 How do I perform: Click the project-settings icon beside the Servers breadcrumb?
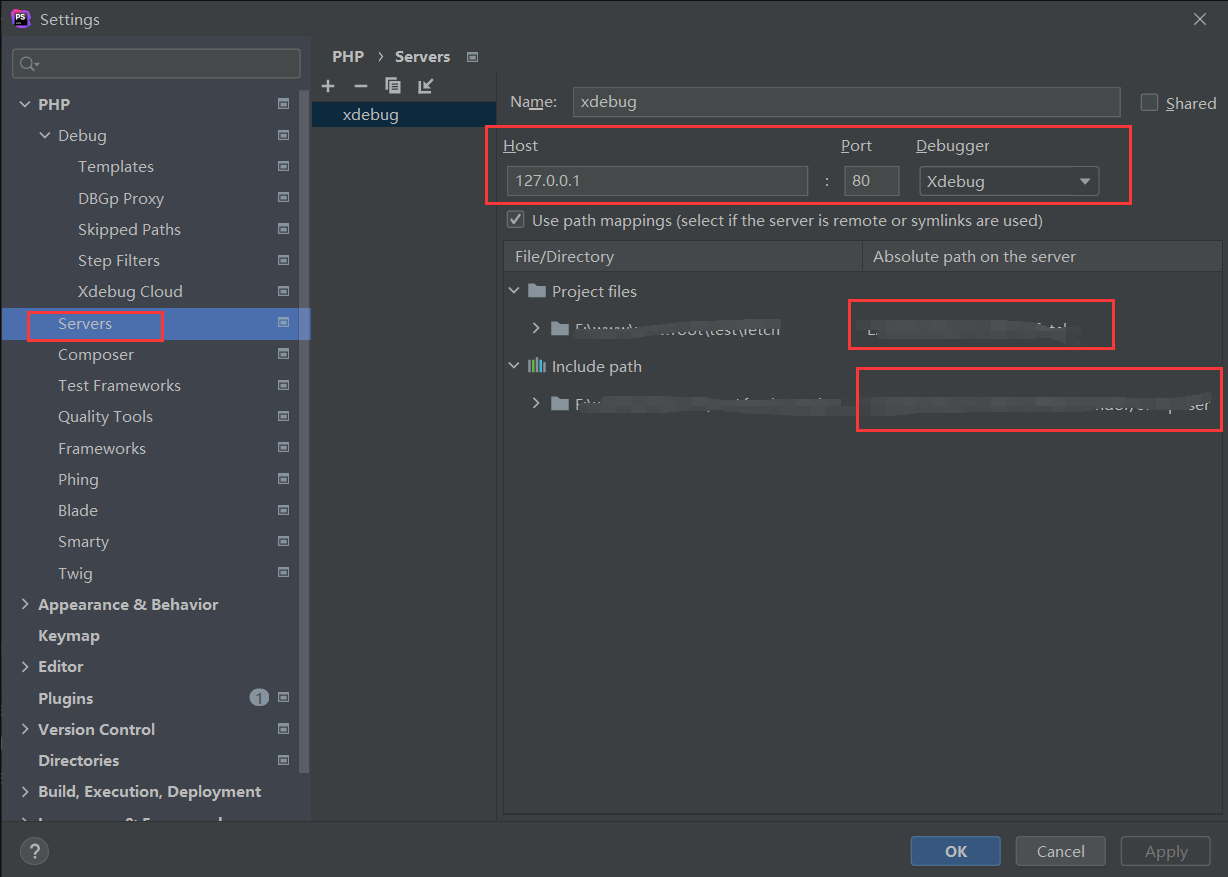point(473,57)
